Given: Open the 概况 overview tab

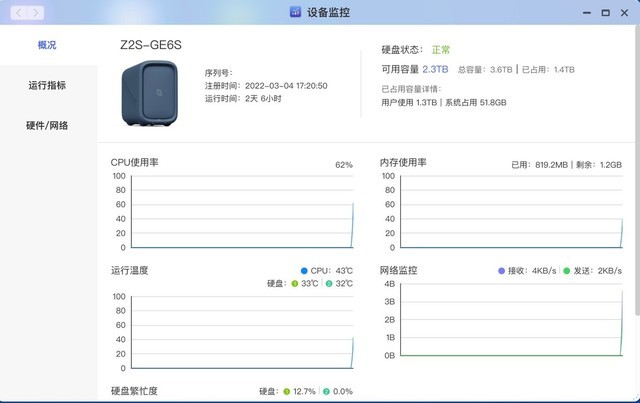Looking at the screenshot, I should 47,45.
